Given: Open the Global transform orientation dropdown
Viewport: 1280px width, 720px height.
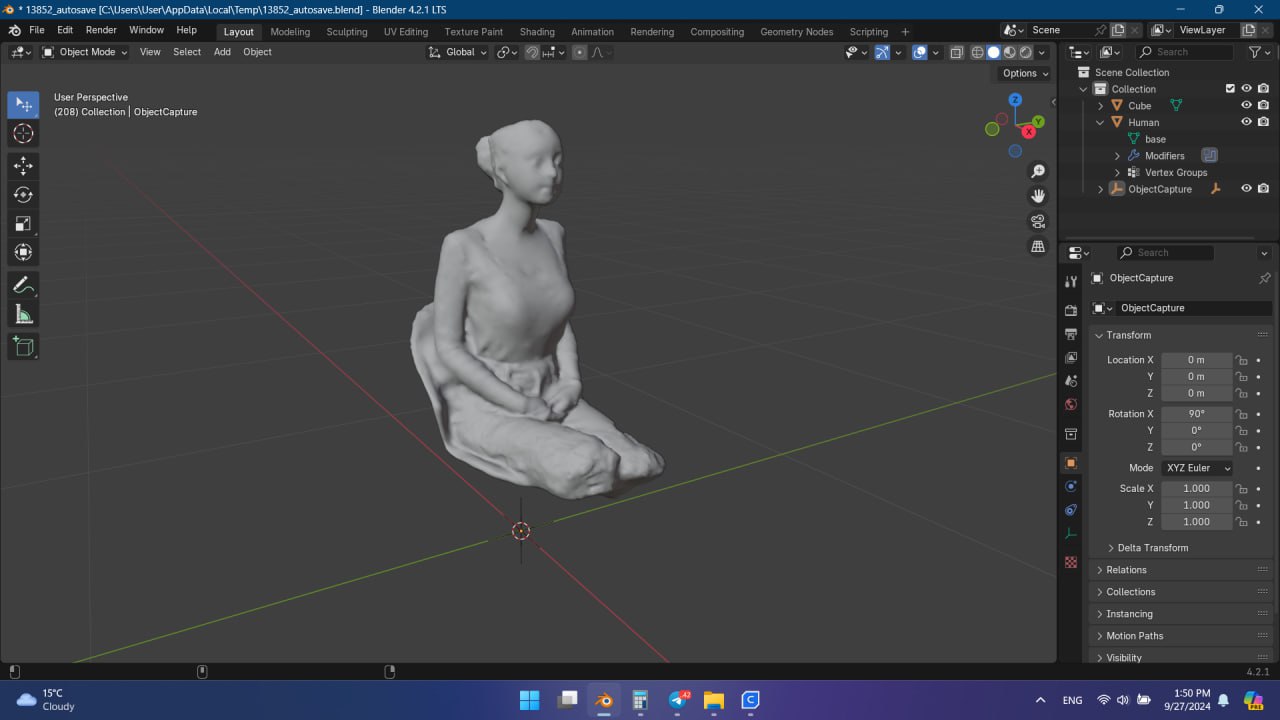Looking at the screenshot, I should tap(458, 52).
